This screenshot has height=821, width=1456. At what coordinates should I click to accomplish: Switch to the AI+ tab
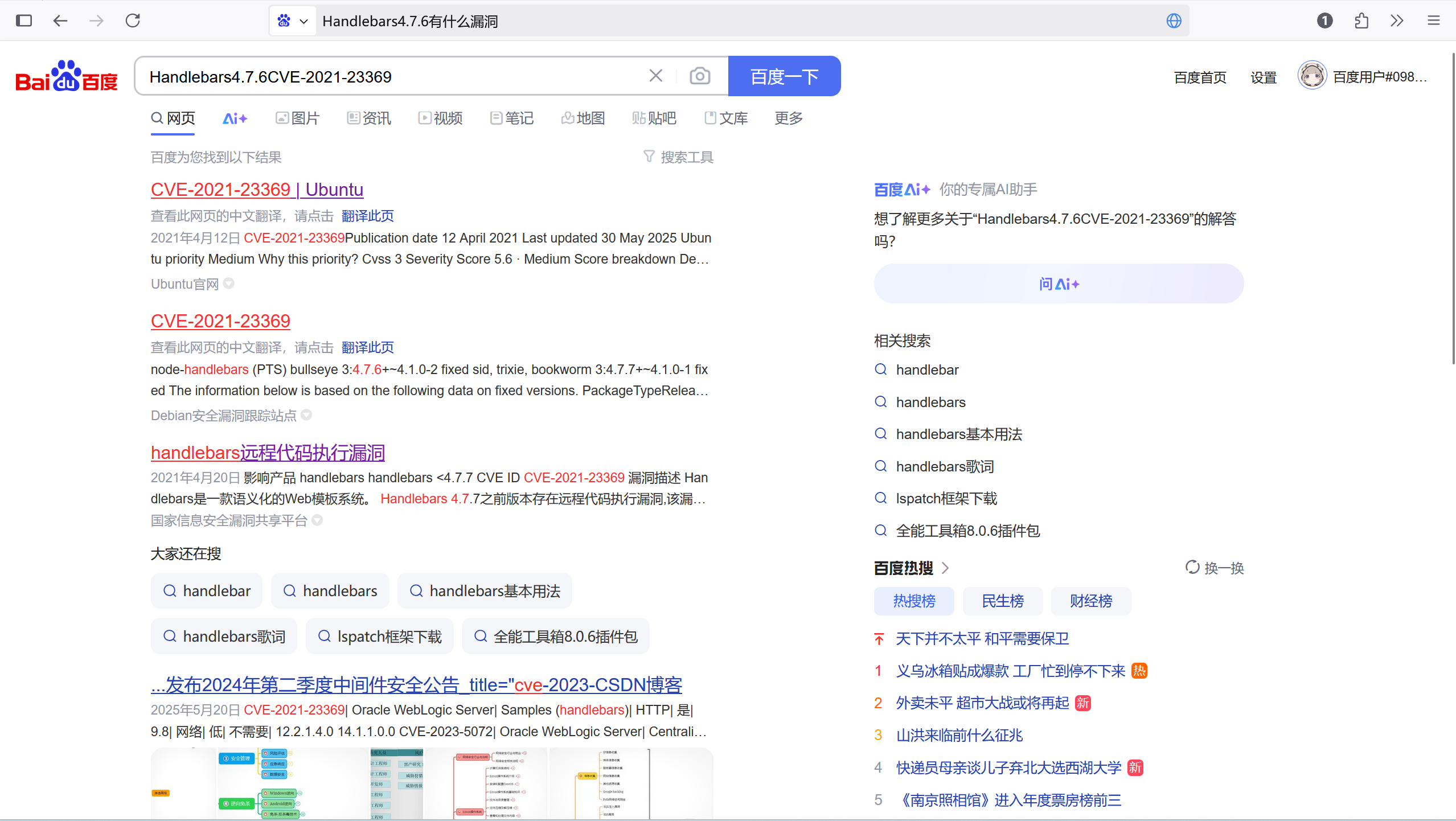click(235, 118)
